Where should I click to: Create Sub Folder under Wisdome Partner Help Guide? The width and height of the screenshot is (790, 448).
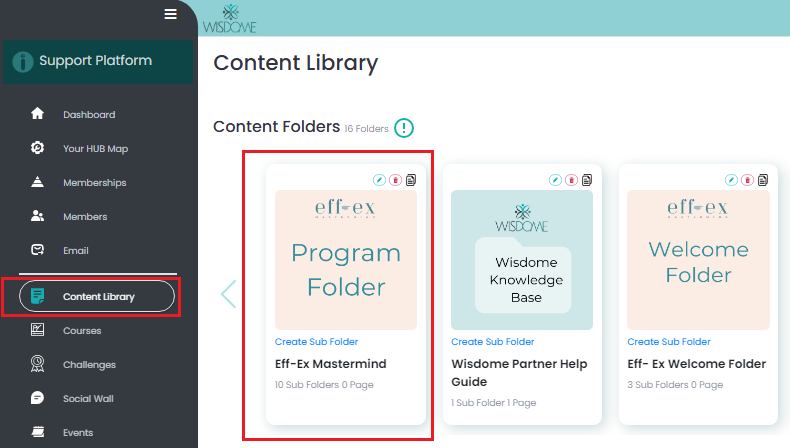[493, 342]
